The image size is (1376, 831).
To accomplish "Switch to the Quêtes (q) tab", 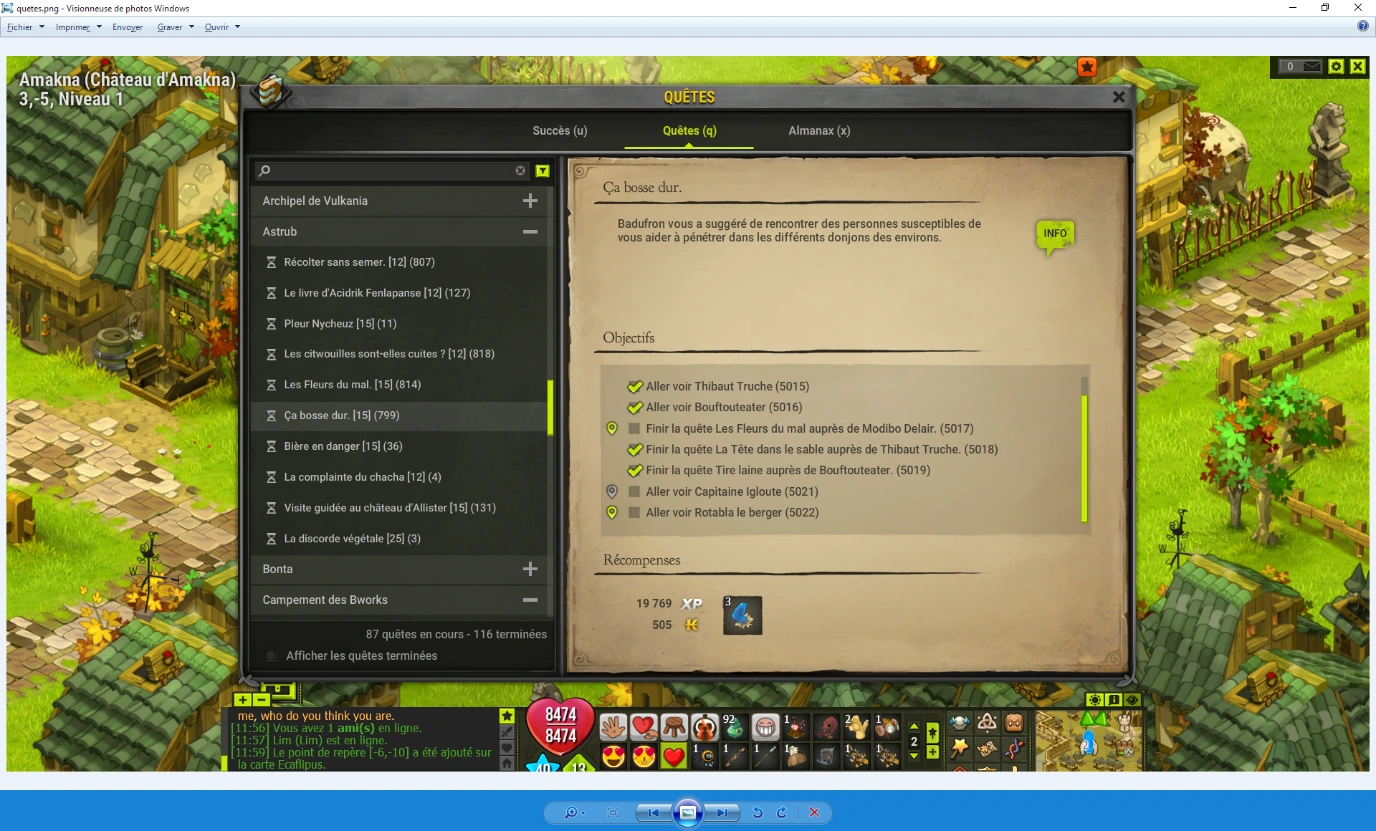I will 689,131.
